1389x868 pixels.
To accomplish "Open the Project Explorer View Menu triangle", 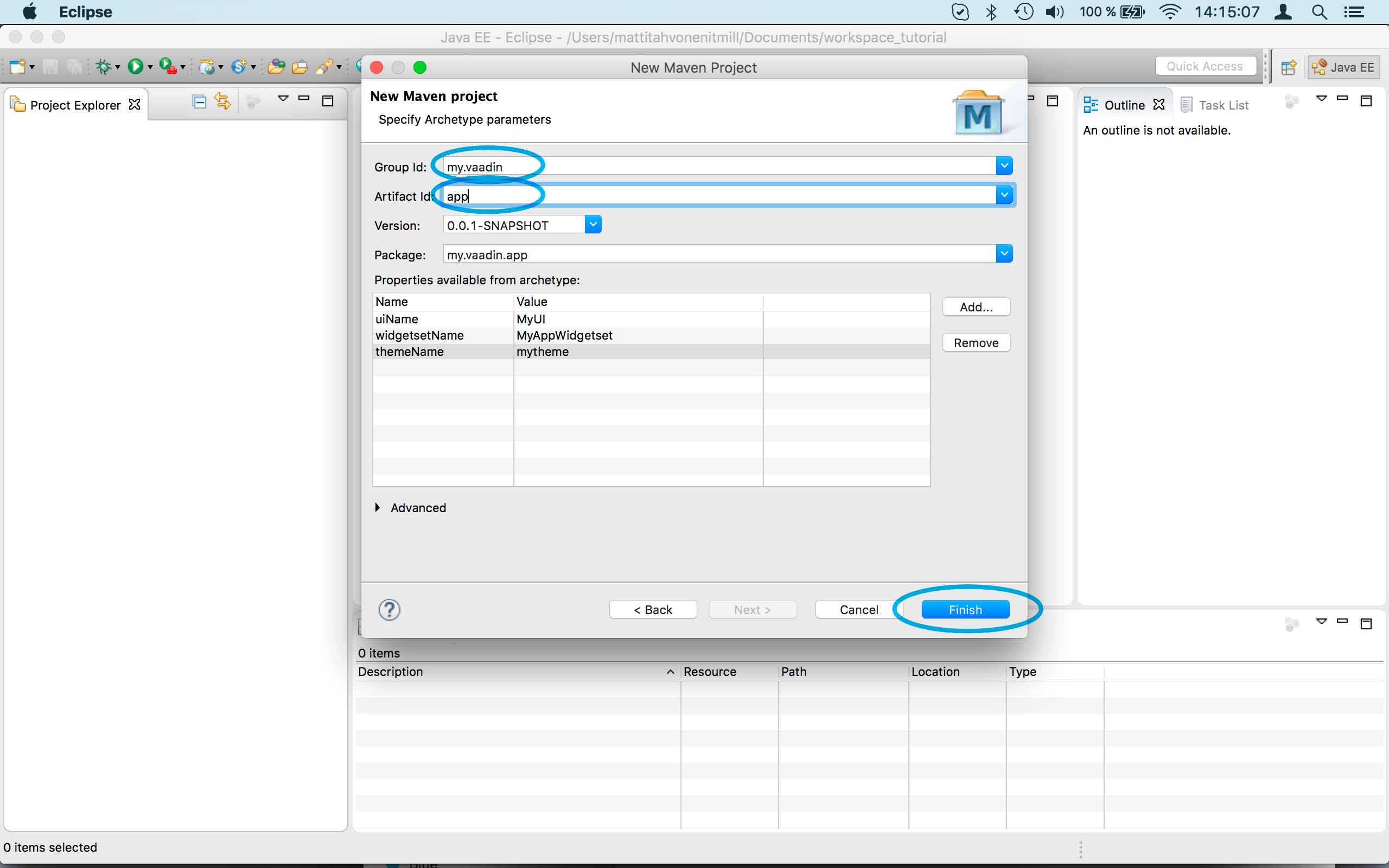I will point(283,99).
